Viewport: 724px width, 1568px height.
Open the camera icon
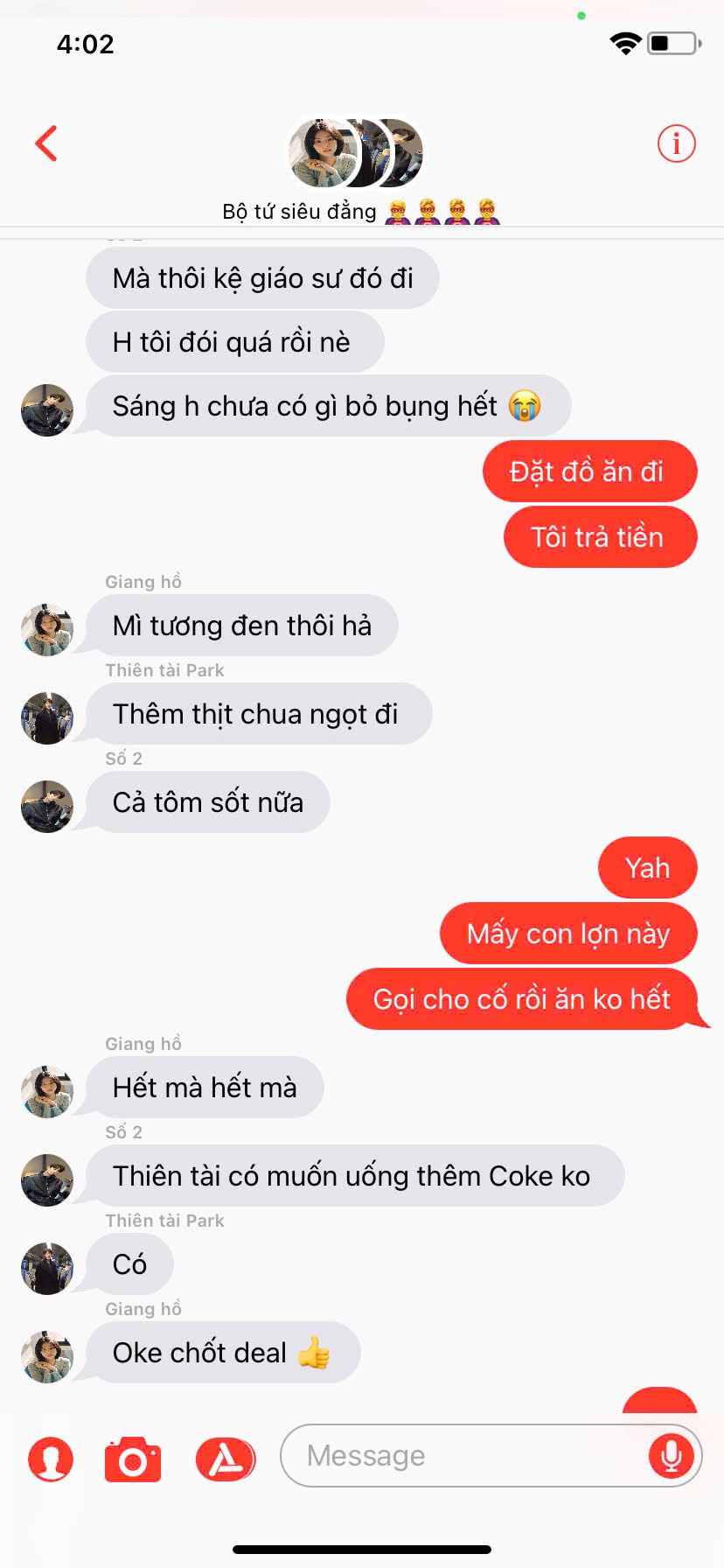click(133, 1459)
